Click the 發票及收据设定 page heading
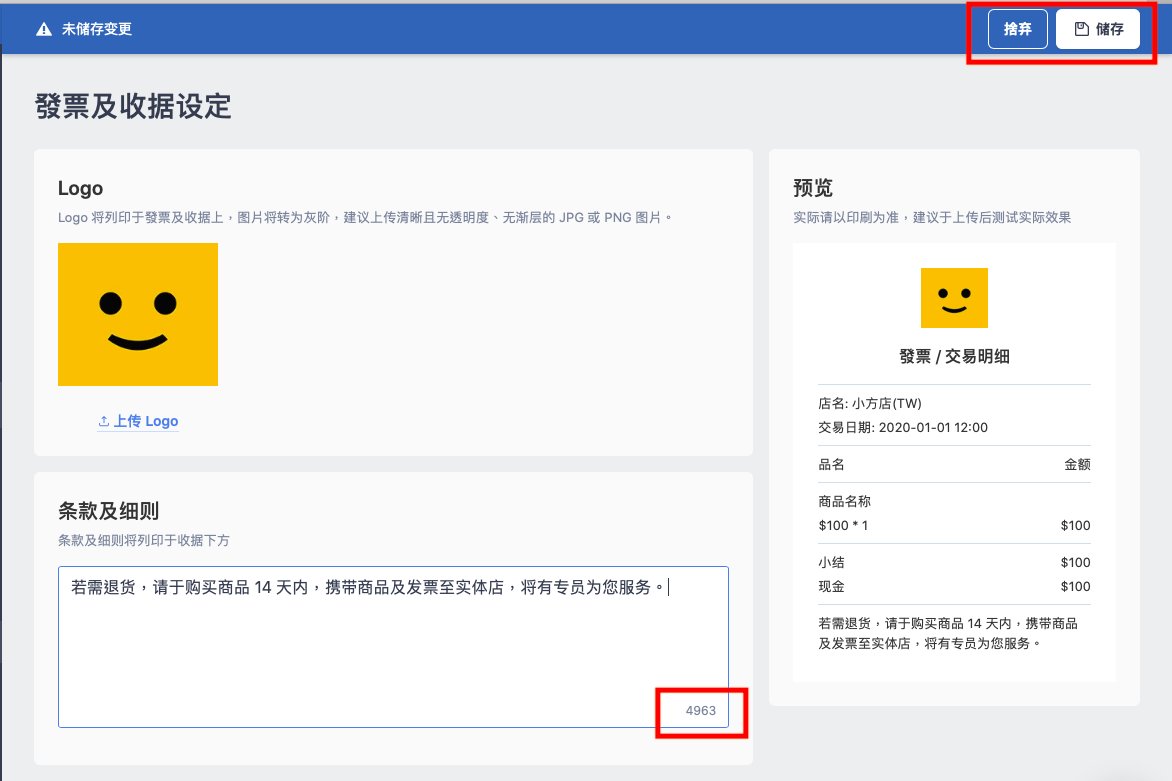Image resolution: width=1172 pixels, height=781 pixels. [133, 106]
